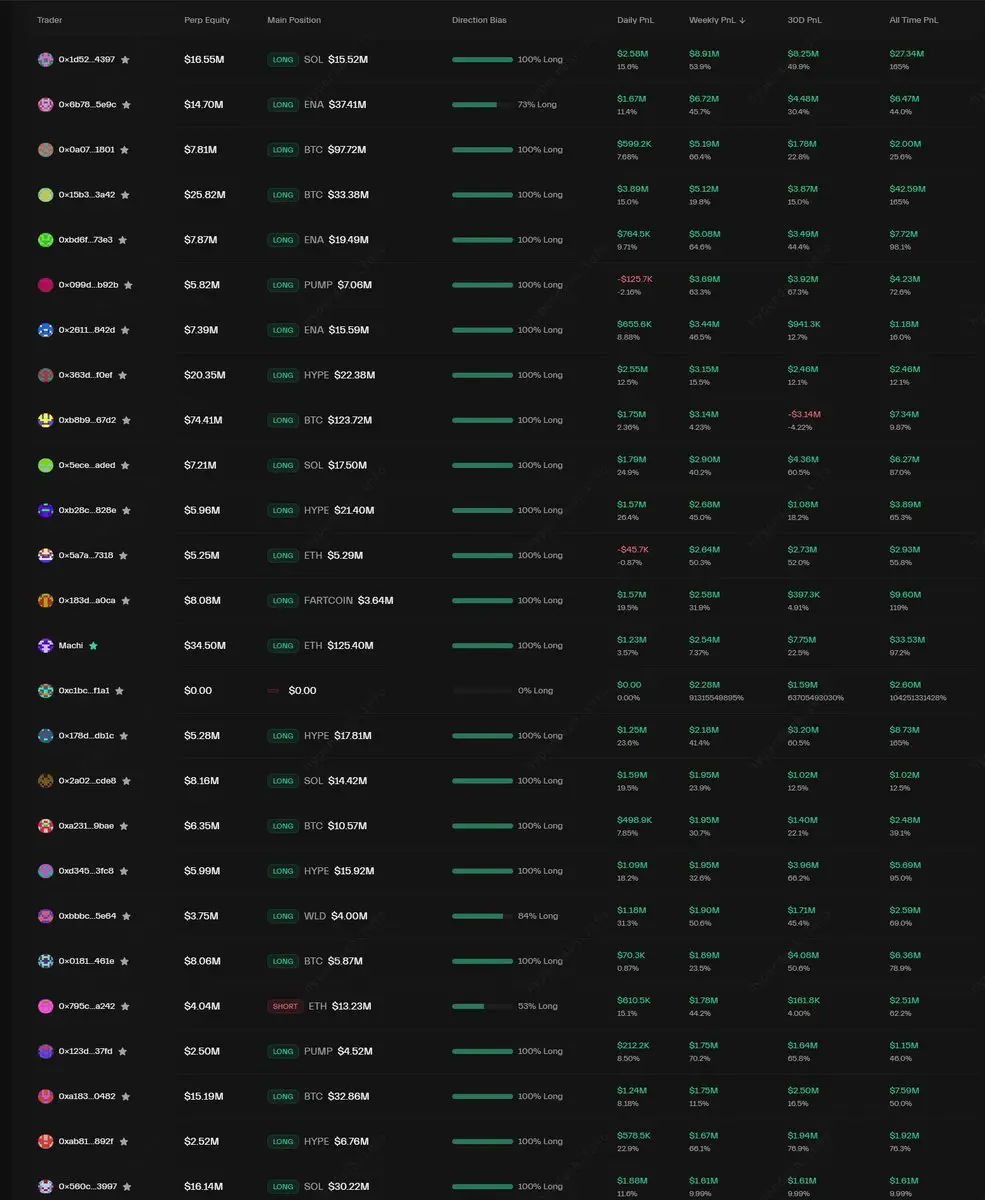
Task: Open trader address 0xbd6f...73e3
Action: (85, 240)
